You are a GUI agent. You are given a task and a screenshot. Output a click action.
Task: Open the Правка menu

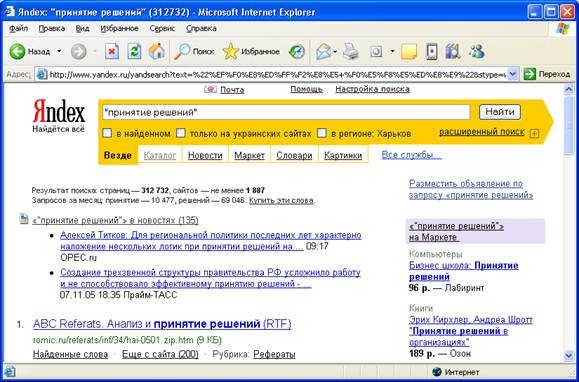click(x=52, y=28)
